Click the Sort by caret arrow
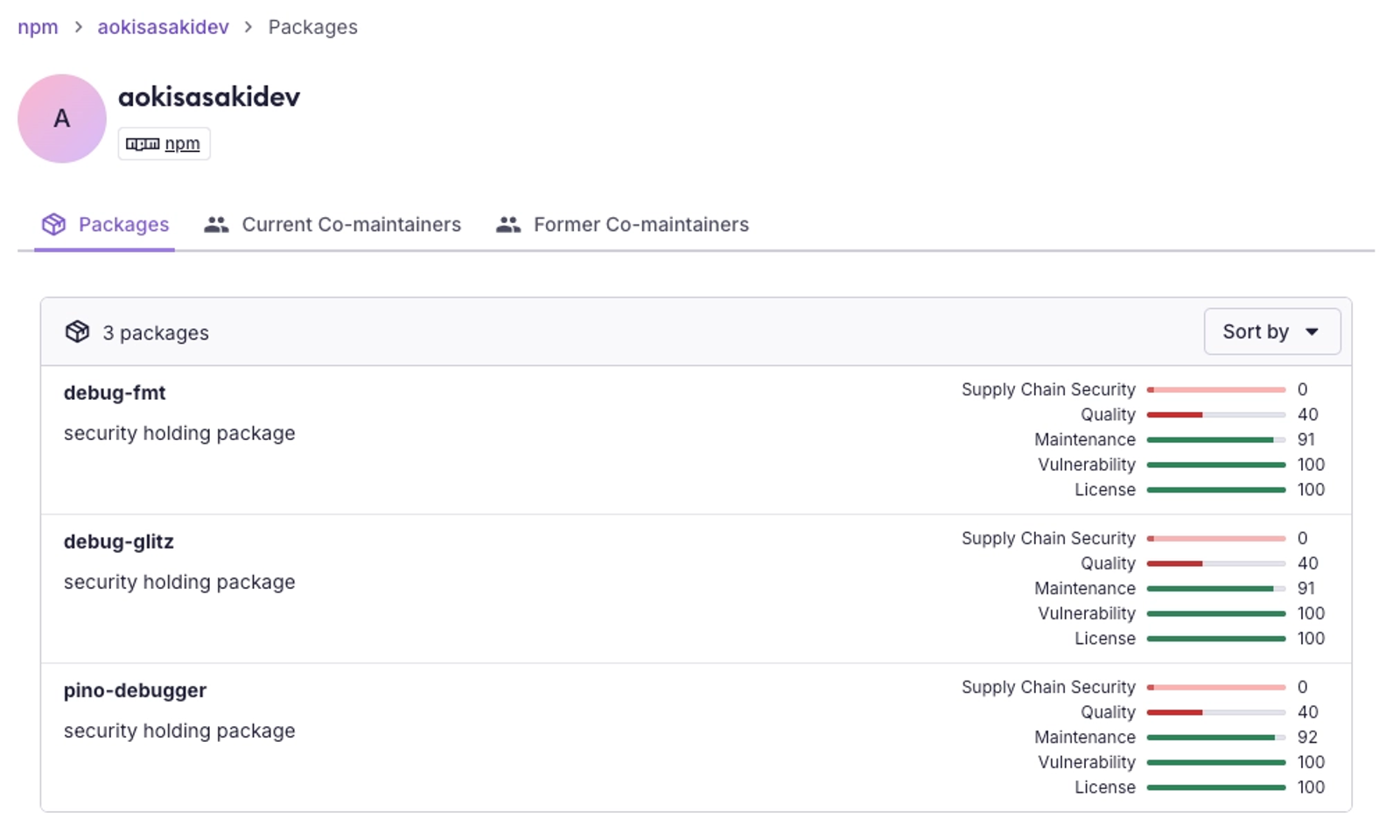The height and width of the screenshot is (840, 1400). (x=1312, y=332)
